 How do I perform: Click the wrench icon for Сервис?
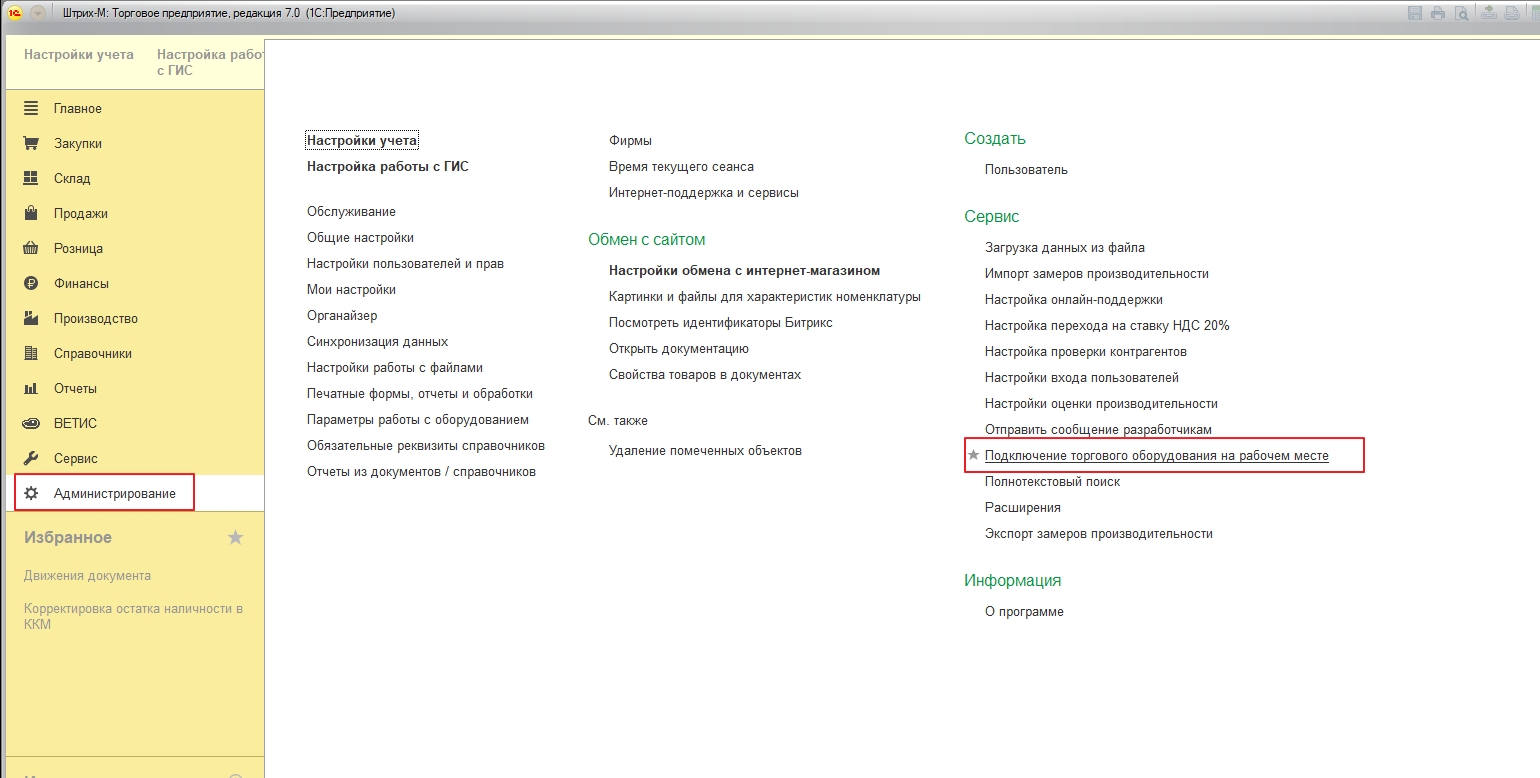[31, 458]
